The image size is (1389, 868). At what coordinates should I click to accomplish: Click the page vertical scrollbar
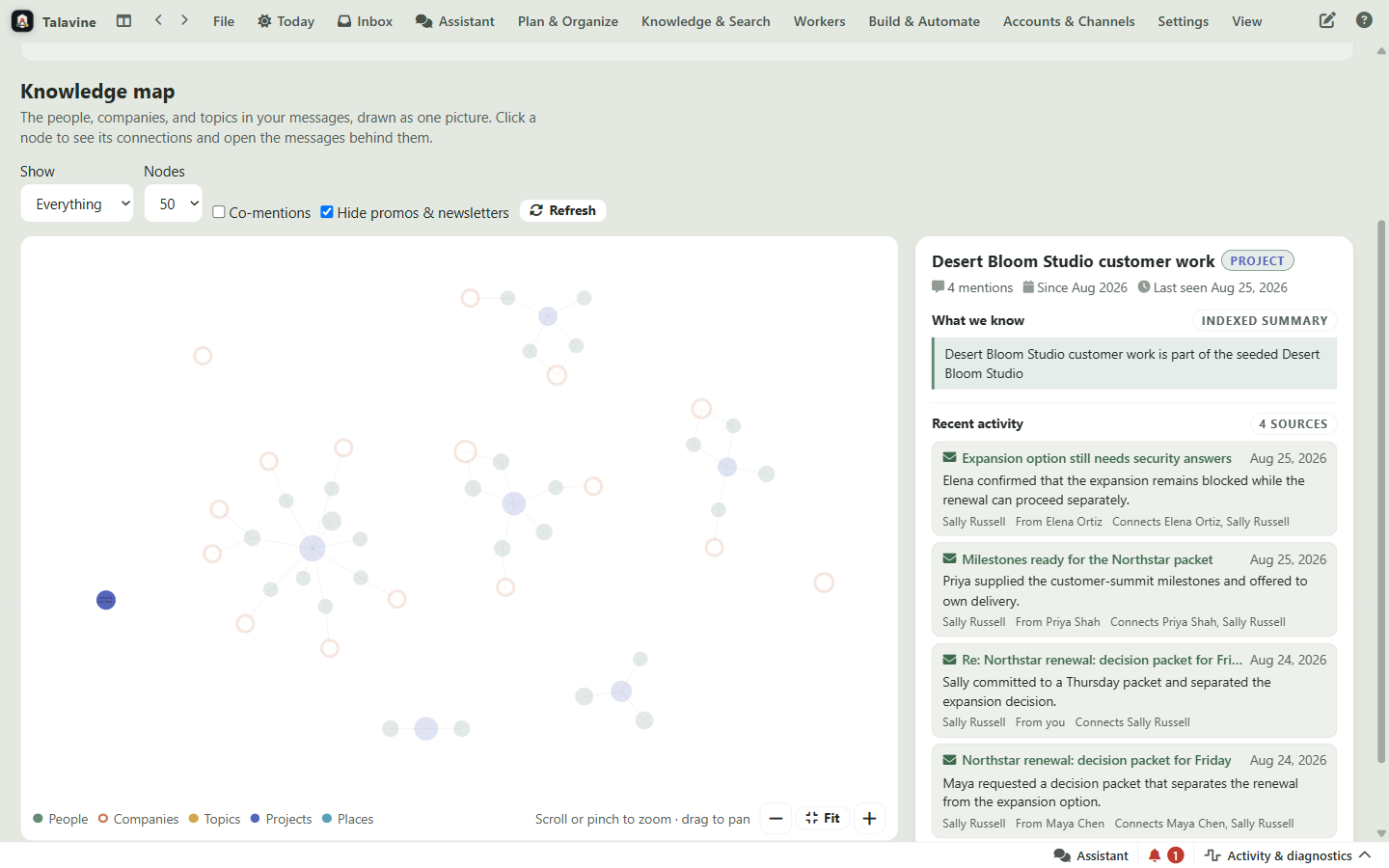(1381, 492)
